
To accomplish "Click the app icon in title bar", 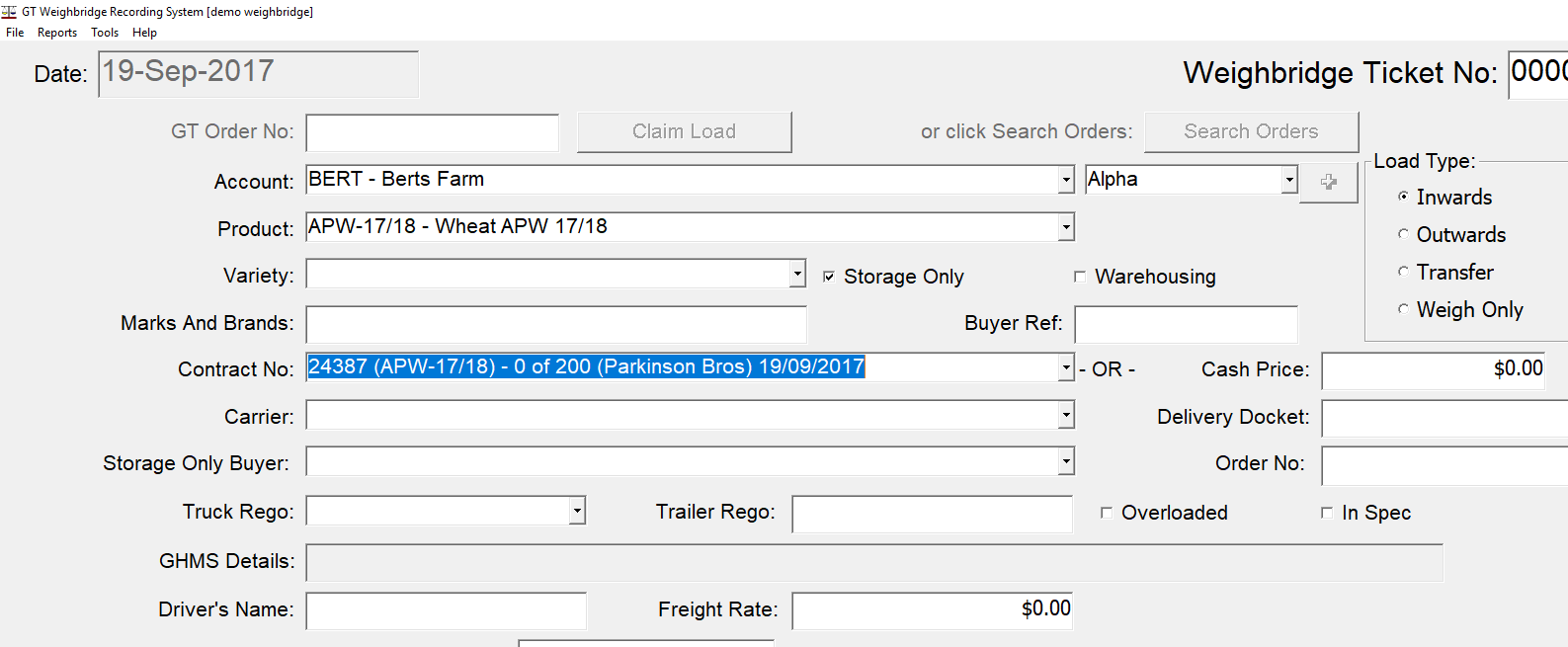I will pos(9,12).
